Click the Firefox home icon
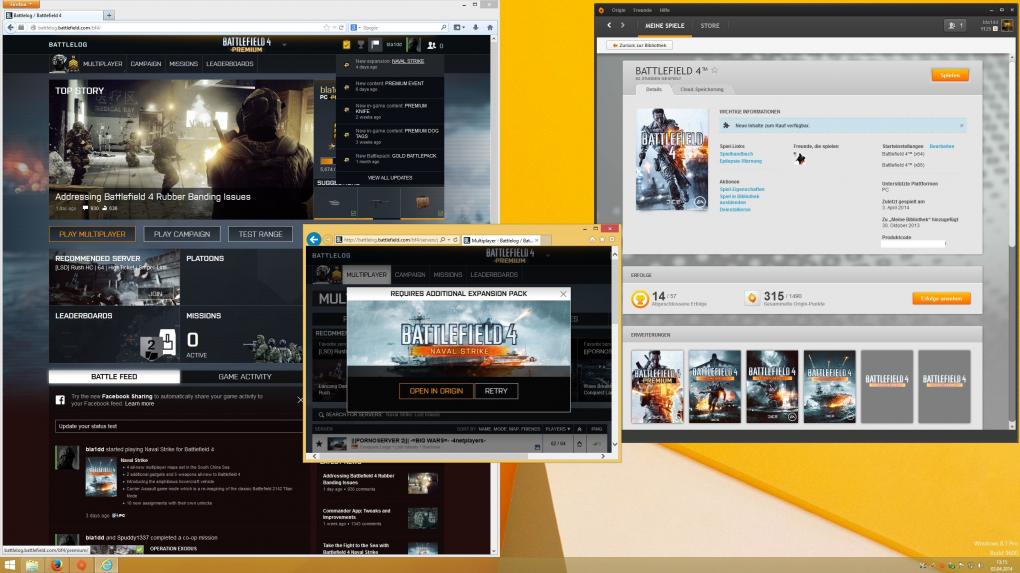Image resolution: width=1020 pixels, height=573 pixels. click(490, 27)
